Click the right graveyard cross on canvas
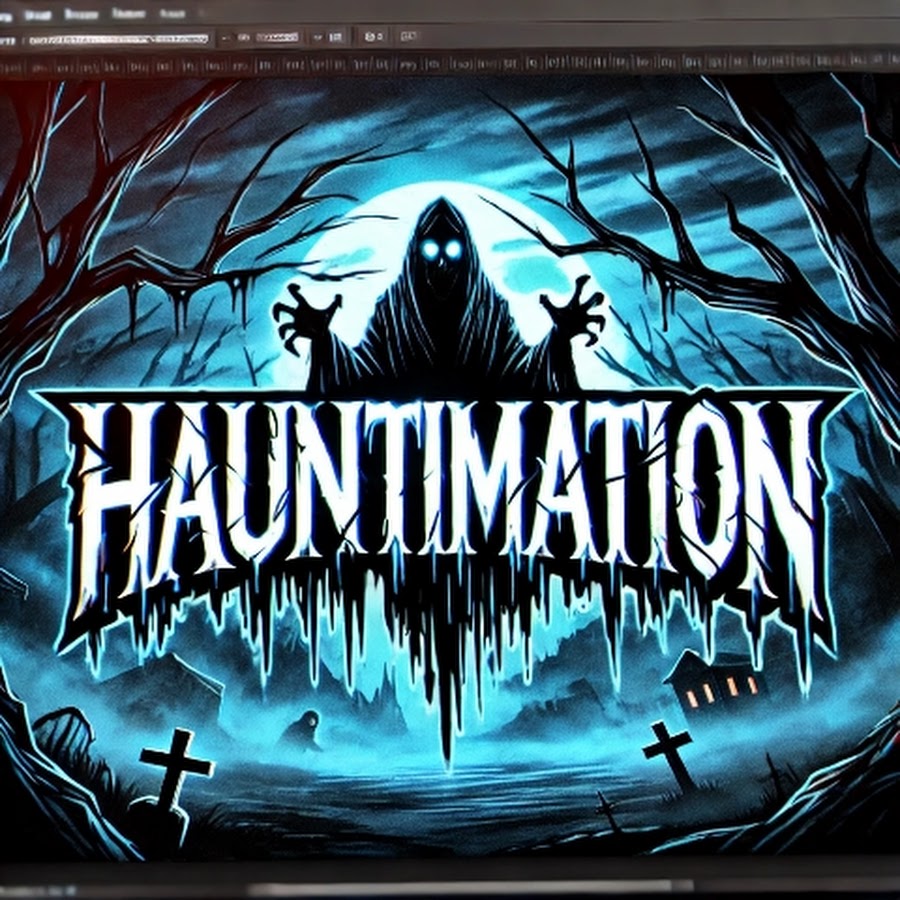900x900 pixels. [668, 748]
